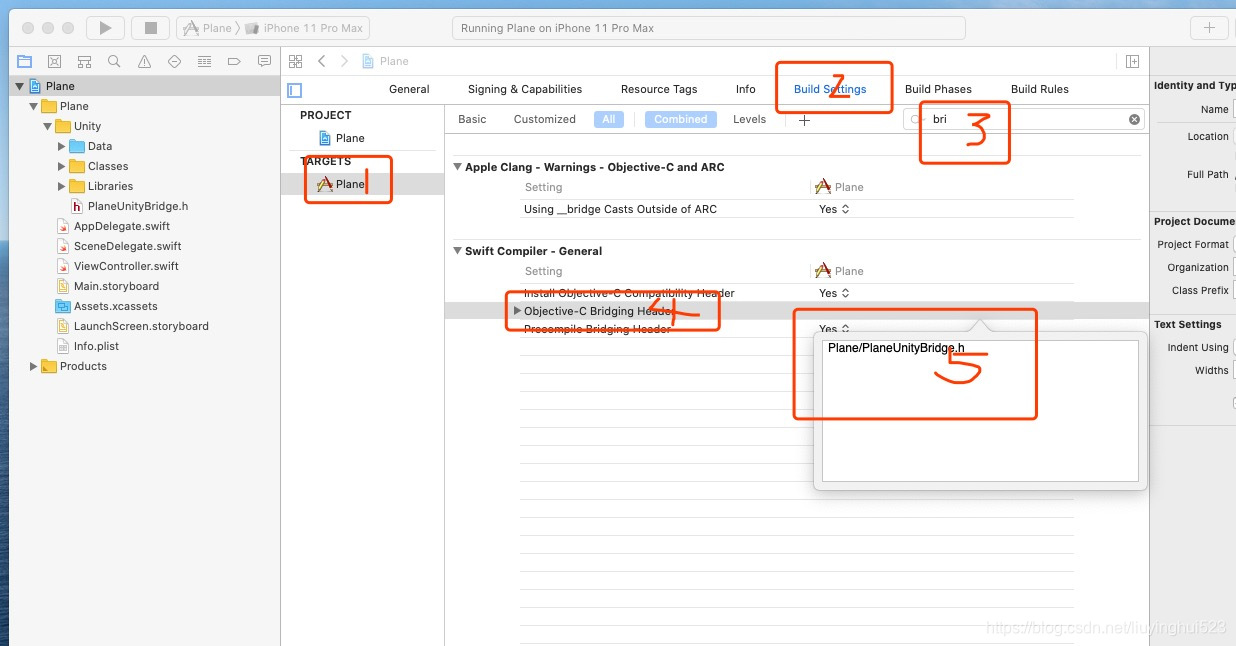Click the Stop button in toolbar
This screenshot has height=646, width=1236.
pyautogui.click(x=150, y=28)
